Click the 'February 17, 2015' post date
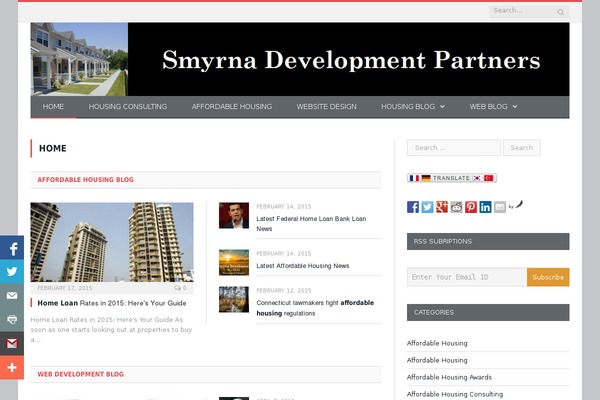The height and width of the screenshot is (400, 600). pos(65,288)
